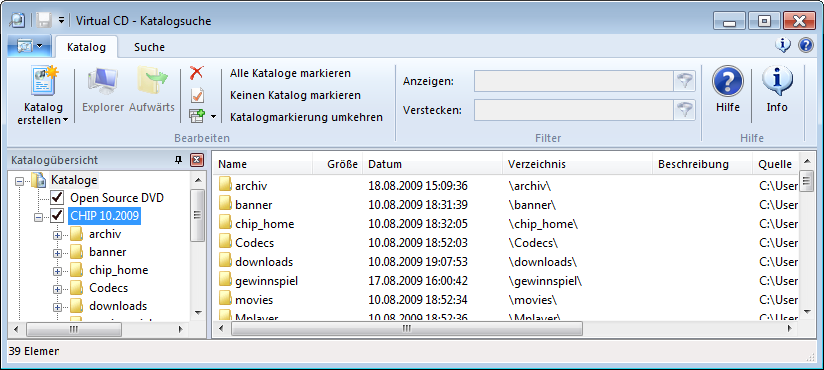Click the Virtual CD application icon in the title bar
824x370 pixels.
click(x=18, y=20)
